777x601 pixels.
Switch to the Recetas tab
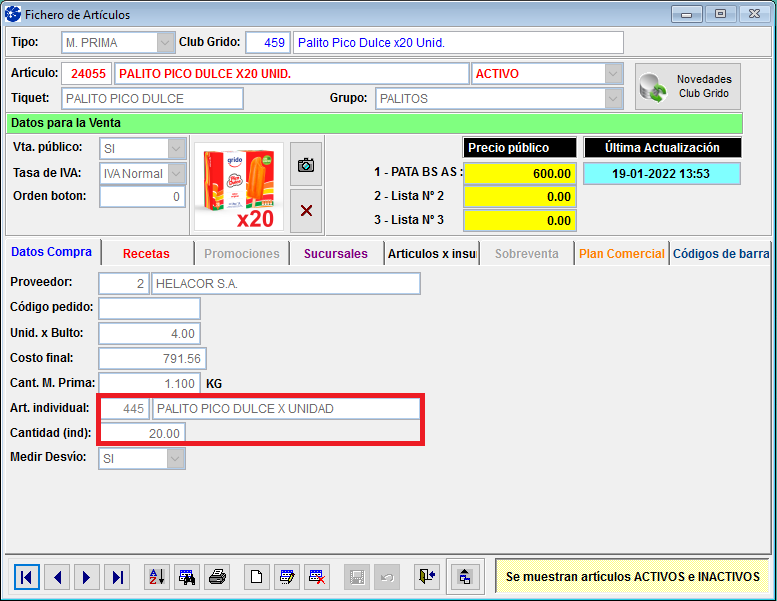click(x=146, y=254)
